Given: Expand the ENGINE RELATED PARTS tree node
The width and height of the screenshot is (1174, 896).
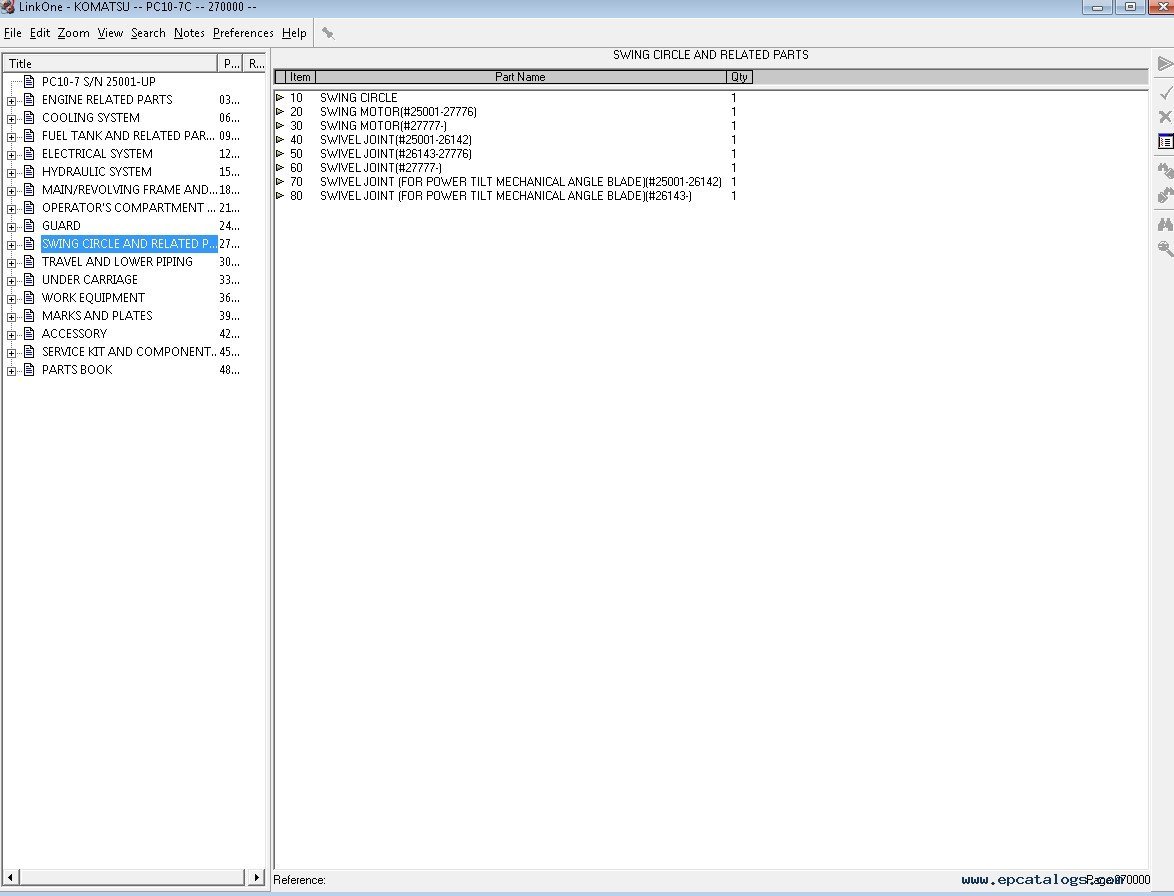Looking at the screenshot, I should coord(12,100).
